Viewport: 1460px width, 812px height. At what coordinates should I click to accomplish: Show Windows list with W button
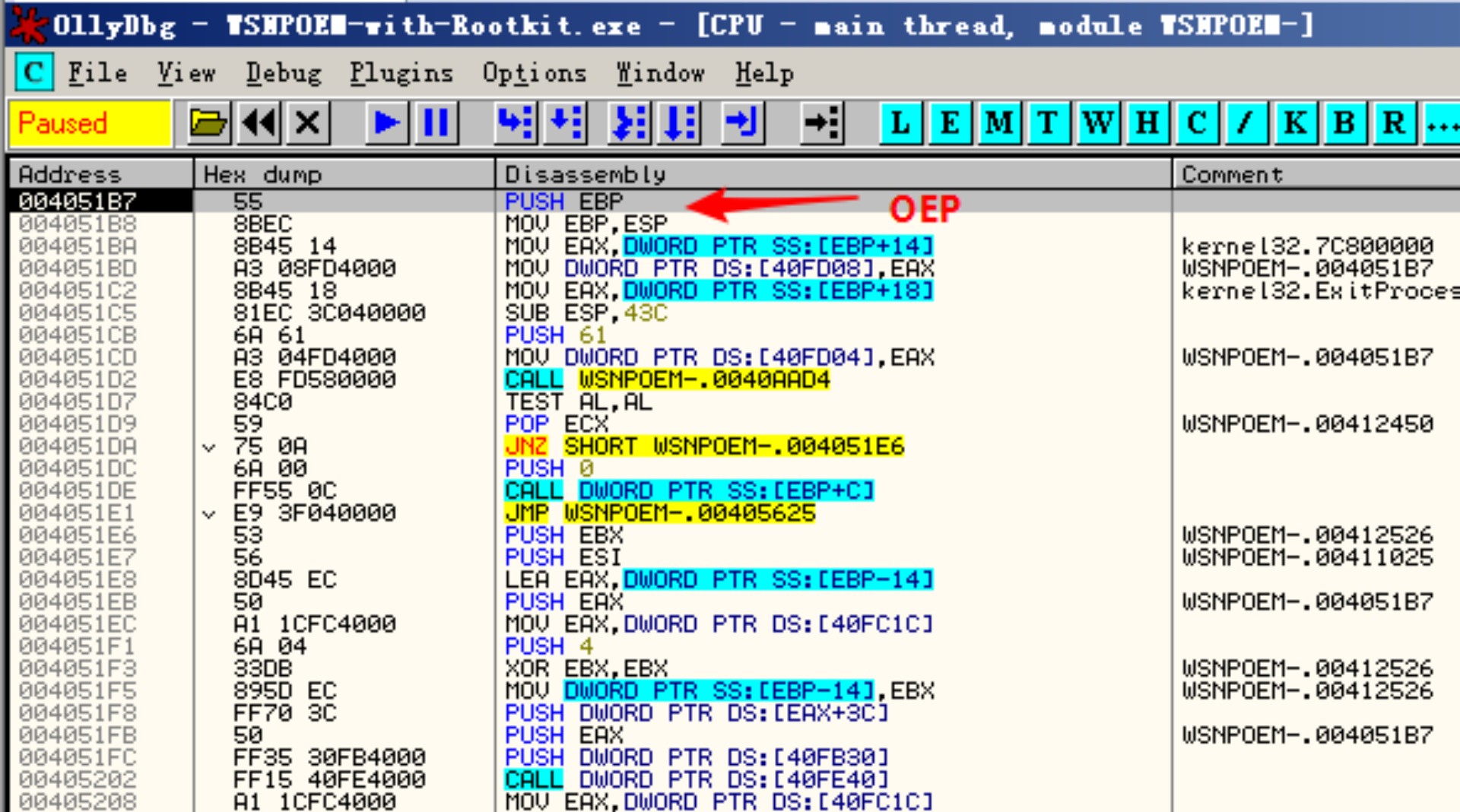click(1099, 122)
